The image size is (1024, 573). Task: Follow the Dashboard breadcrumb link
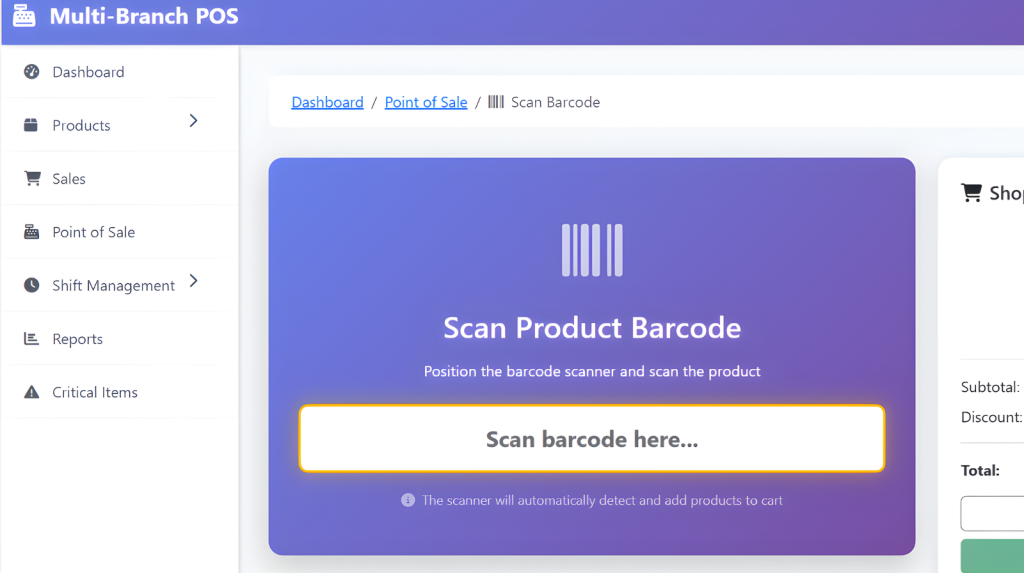327,102
